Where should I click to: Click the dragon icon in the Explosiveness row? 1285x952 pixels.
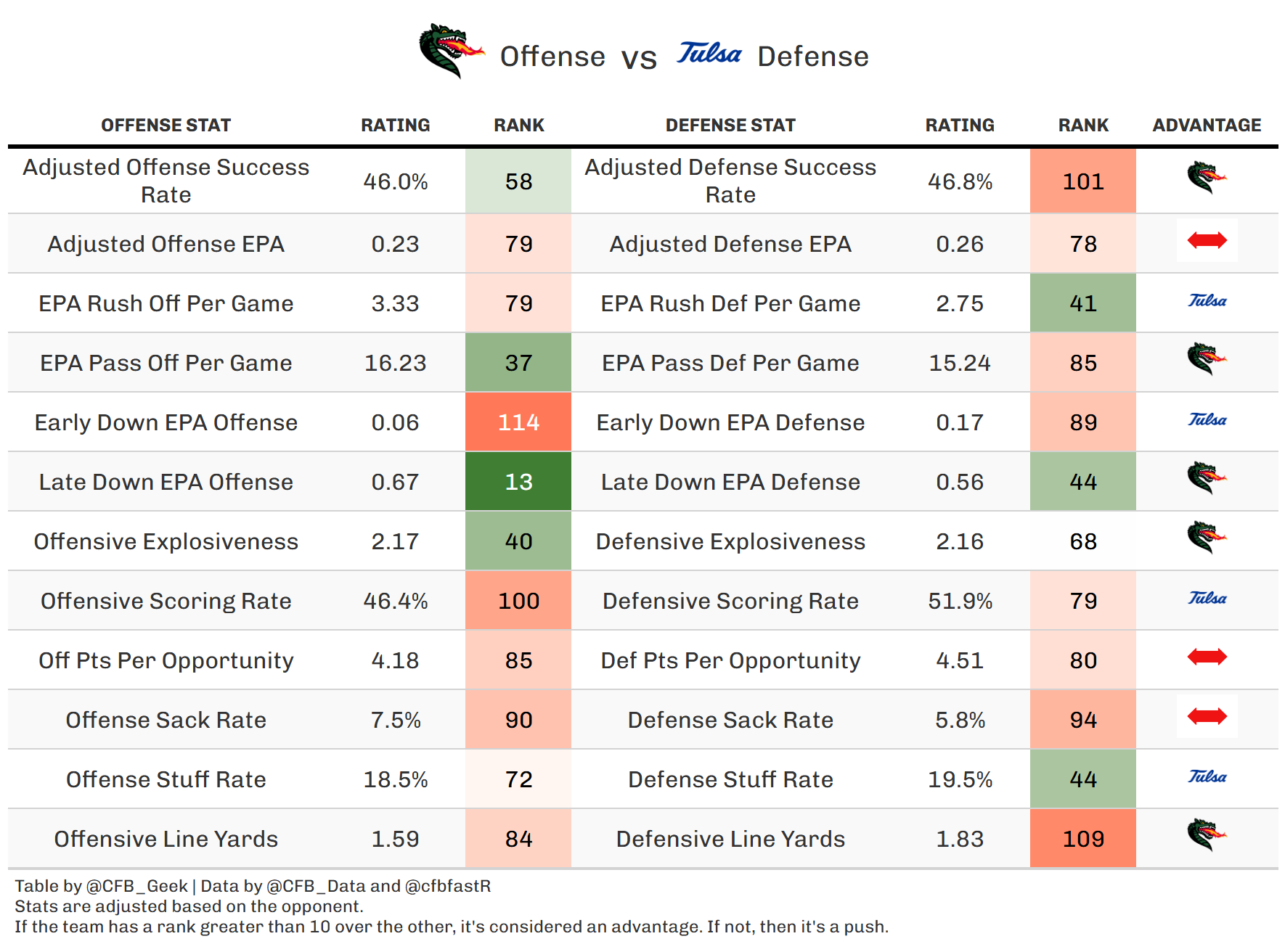coord(1207,538)
